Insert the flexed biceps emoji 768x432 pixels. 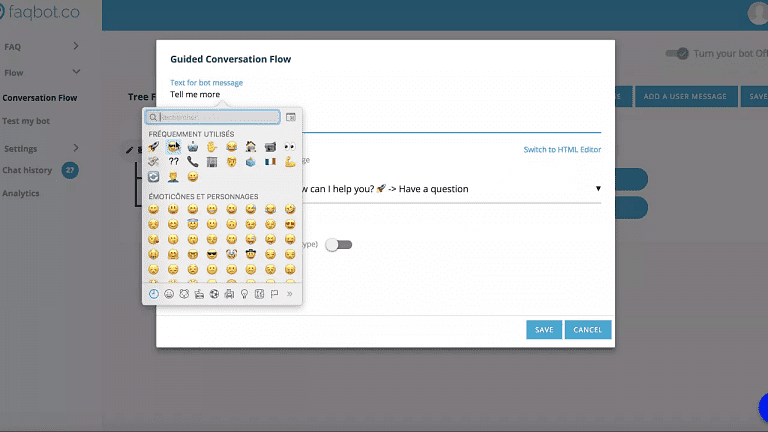point(290,161)
